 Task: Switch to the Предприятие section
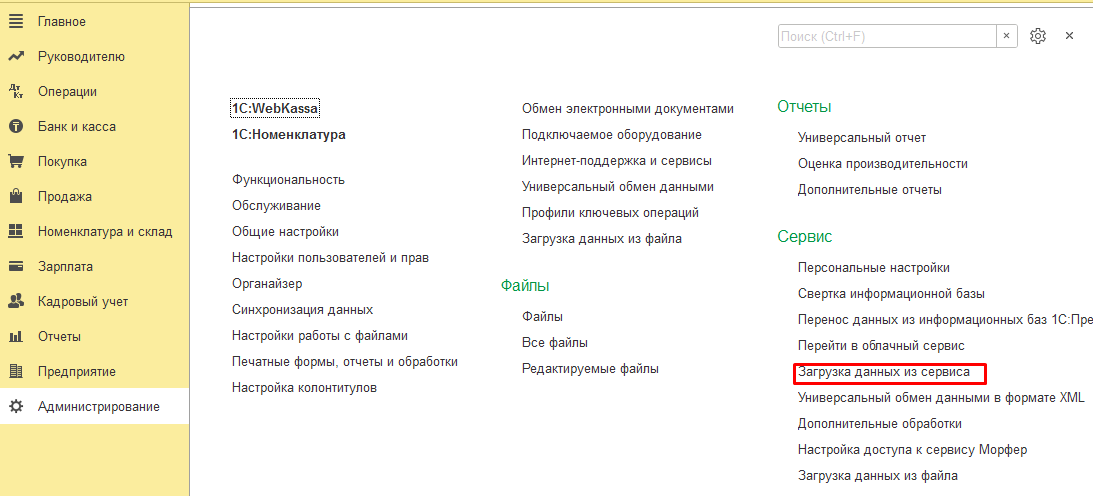point(76,371)
